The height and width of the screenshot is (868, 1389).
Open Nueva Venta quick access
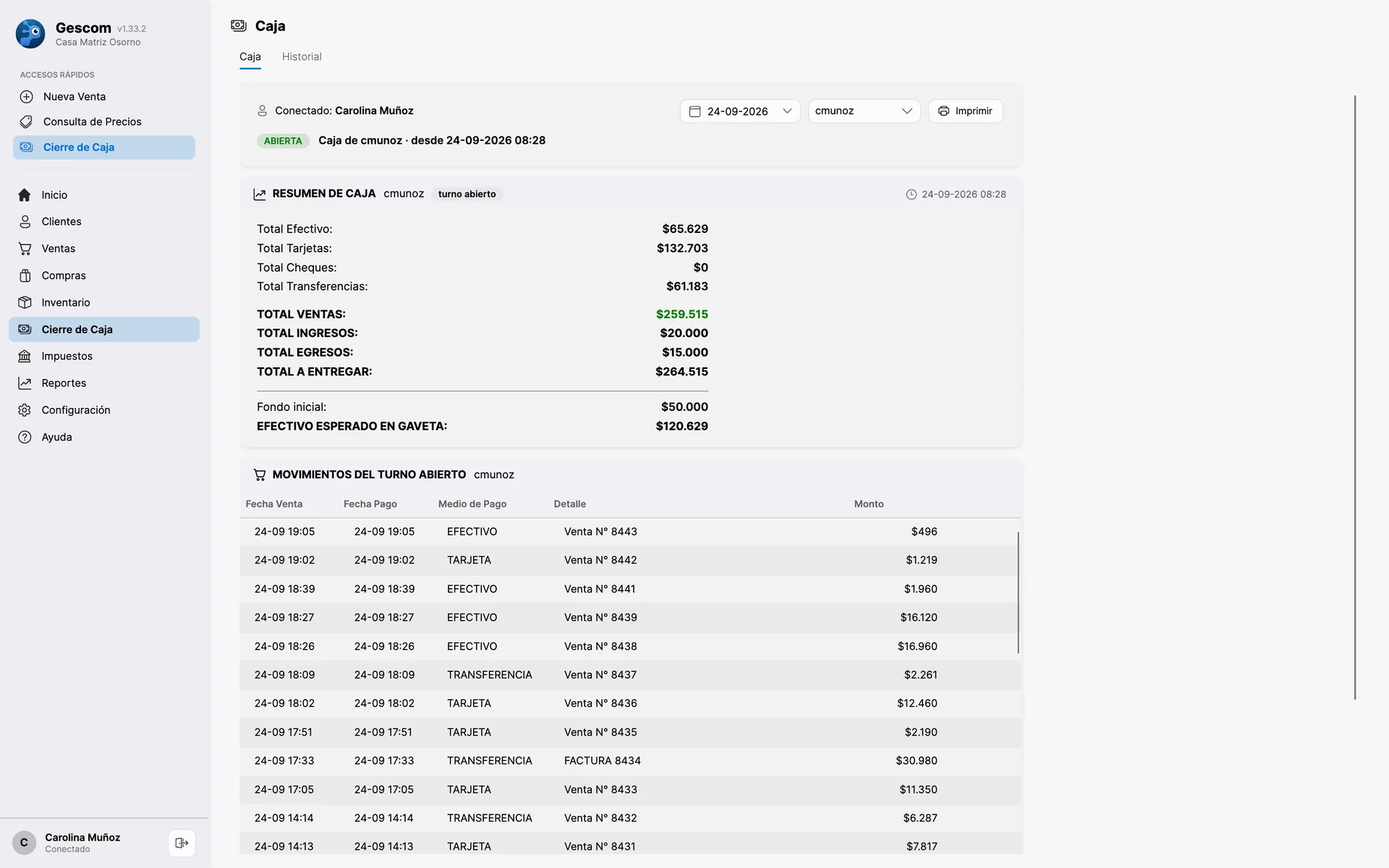click(103, 96)
